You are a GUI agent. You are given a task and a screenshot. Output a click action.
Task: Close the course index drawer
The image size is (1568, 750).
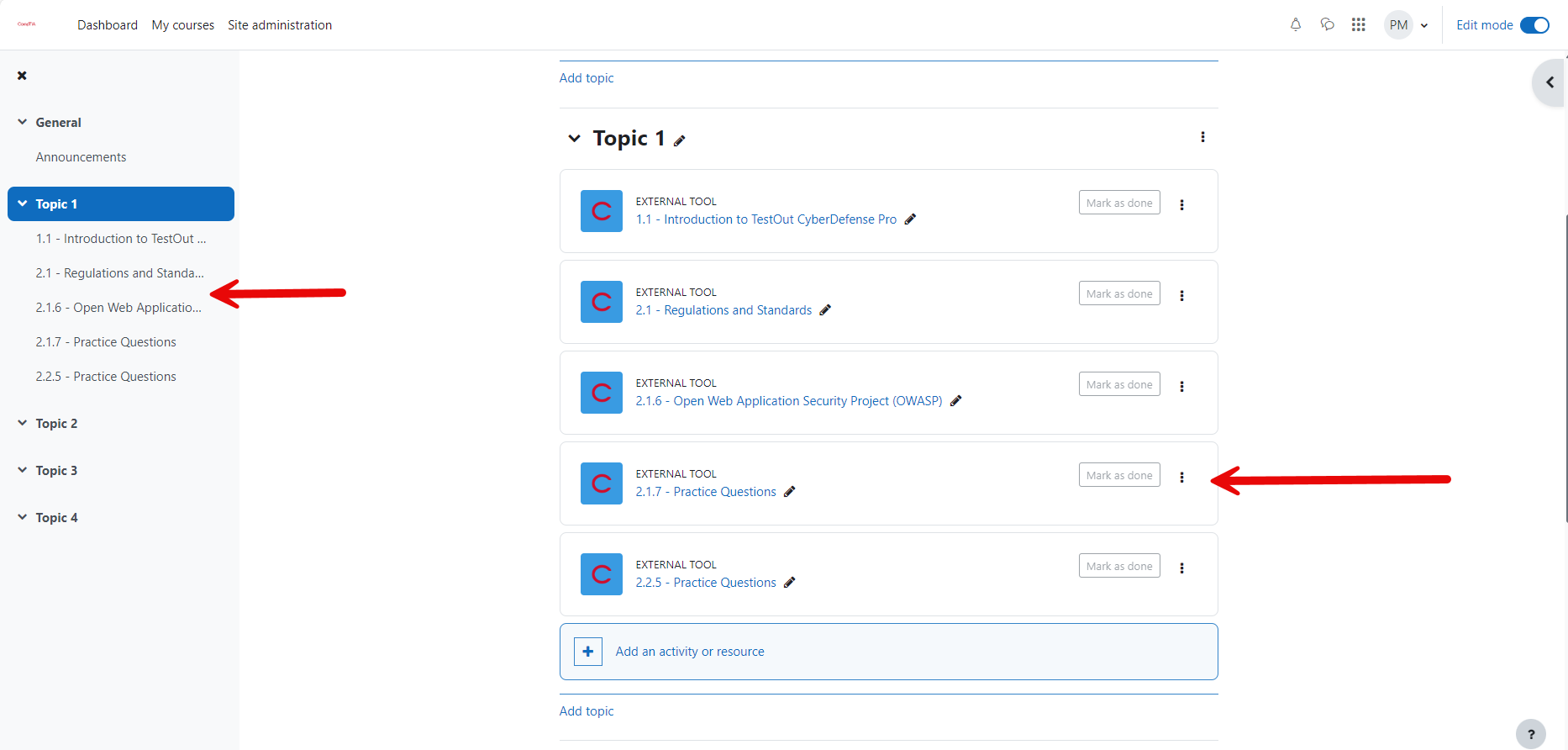(22, 76)
